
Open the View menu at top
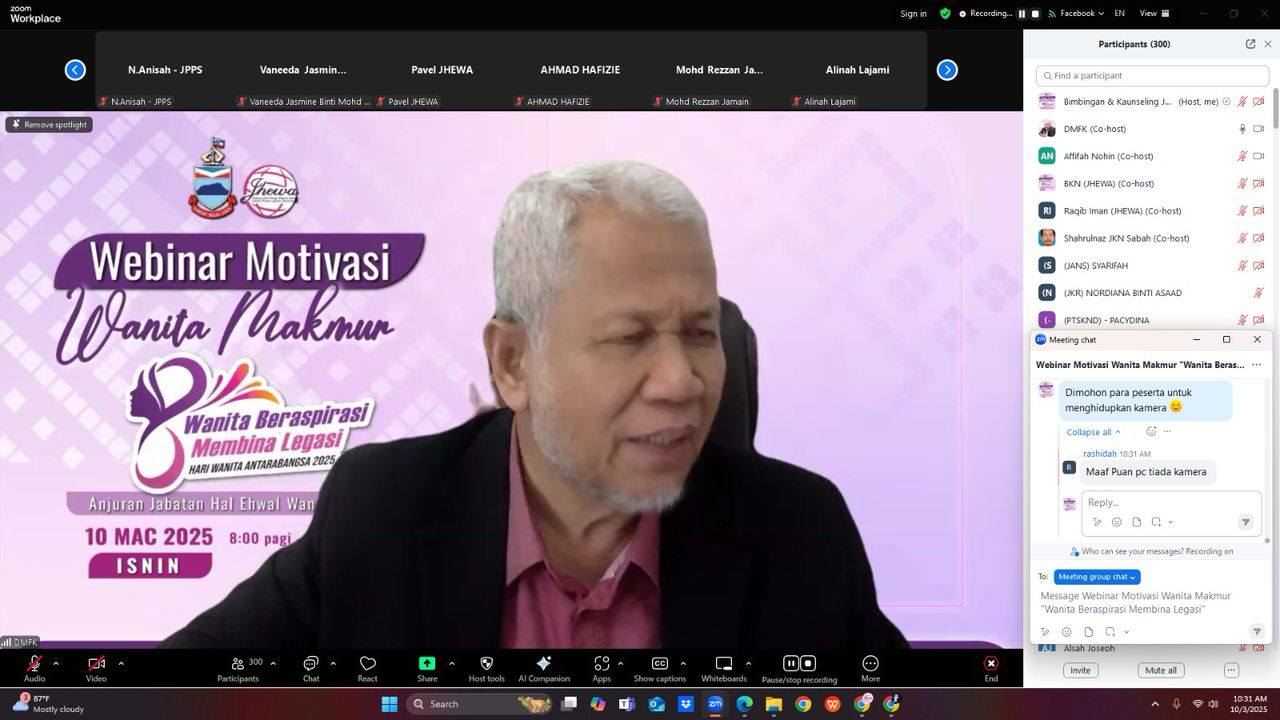1148,14
